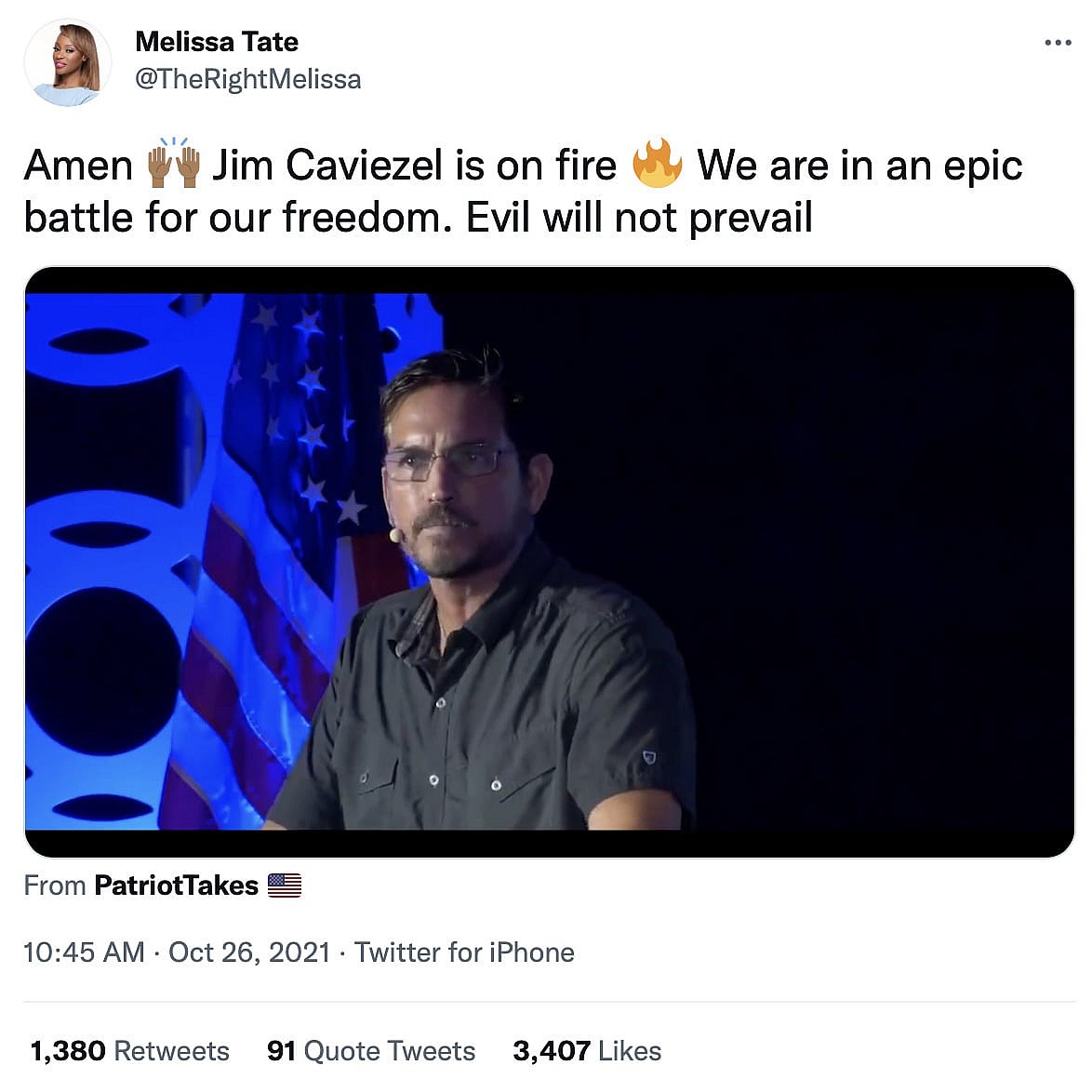Open the Twitter for iPhone source link
Image resolution: width=1092 pixels, height=1092 pixels.
(x=464, y=952)
